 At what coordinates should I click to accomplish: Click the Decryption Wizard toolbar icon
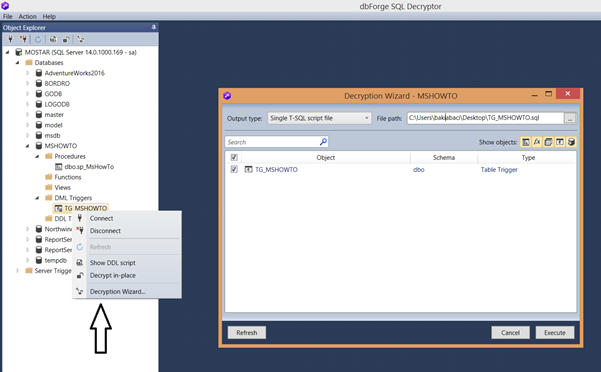pos(80,39)
